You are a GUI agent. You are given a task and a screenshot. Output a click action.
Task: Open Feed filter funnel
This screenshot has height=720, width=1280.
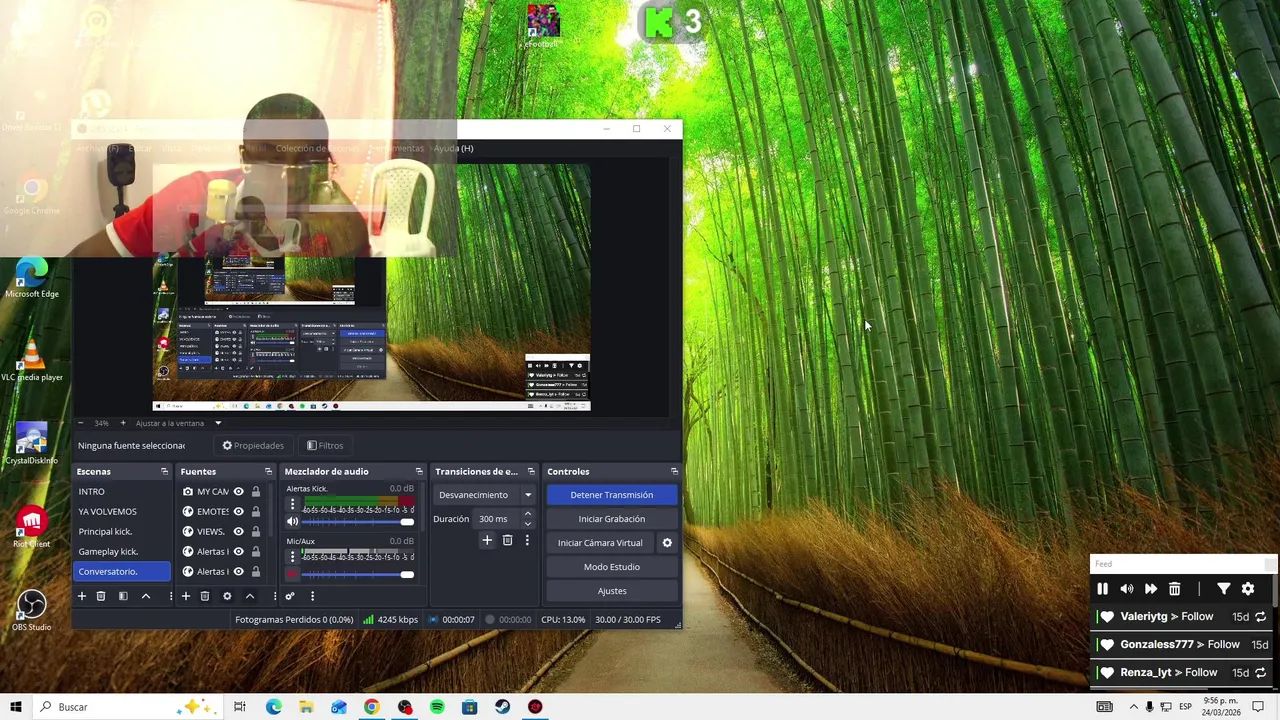[1223, 589]
